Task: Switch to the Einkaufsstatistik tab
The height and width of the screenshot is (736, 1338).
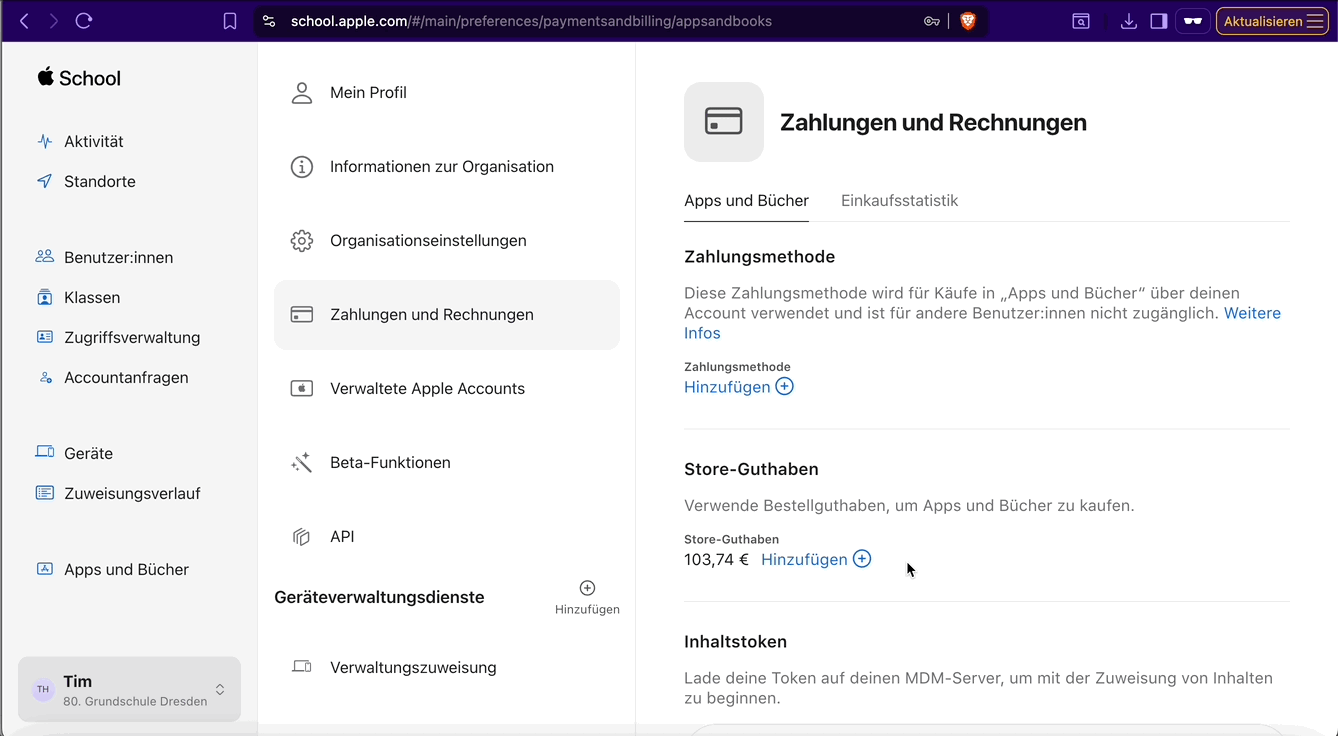Action: 899,200
